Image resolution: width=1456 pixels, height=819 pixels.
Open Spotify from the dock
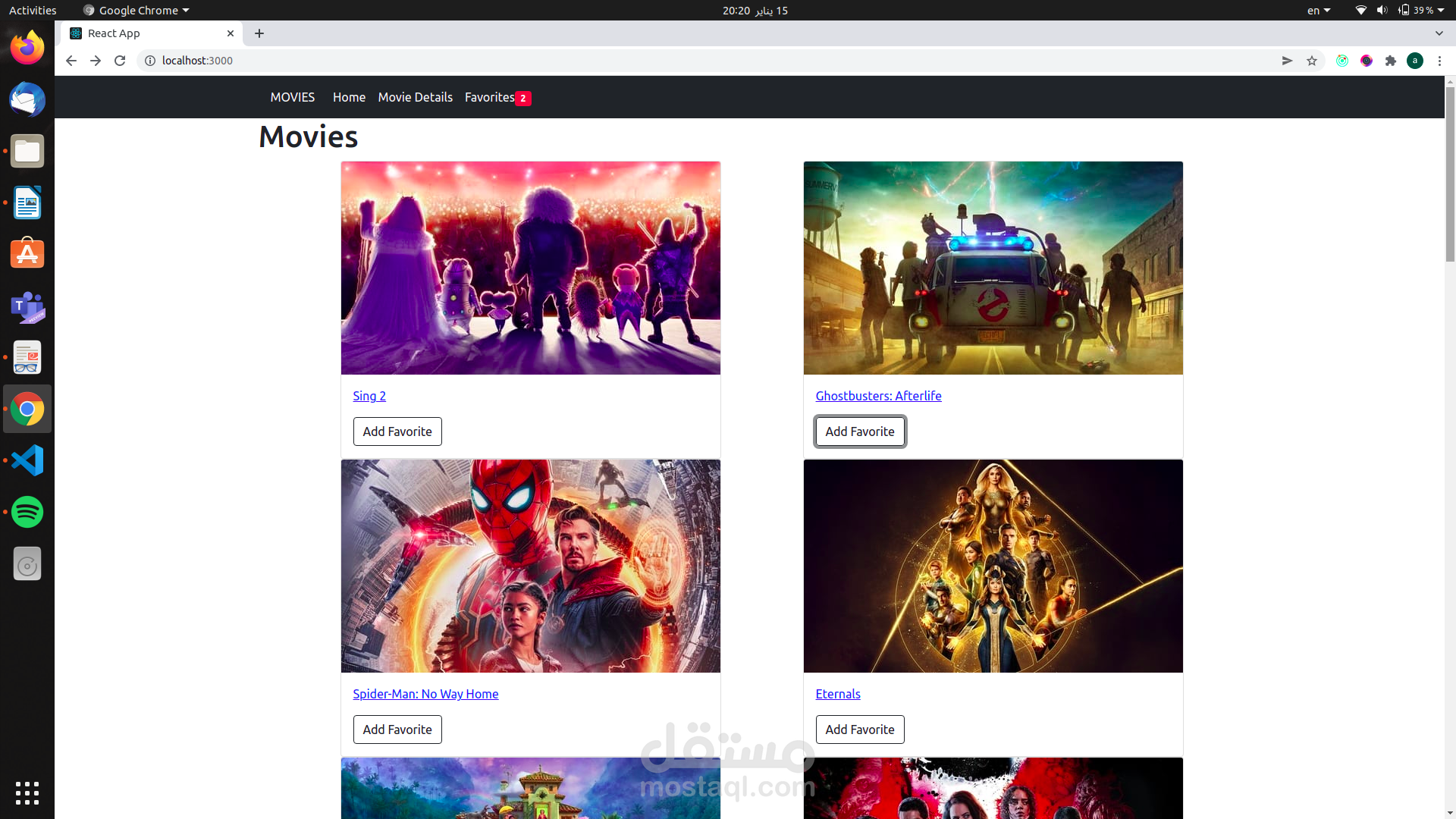click(x=27, y=512)
